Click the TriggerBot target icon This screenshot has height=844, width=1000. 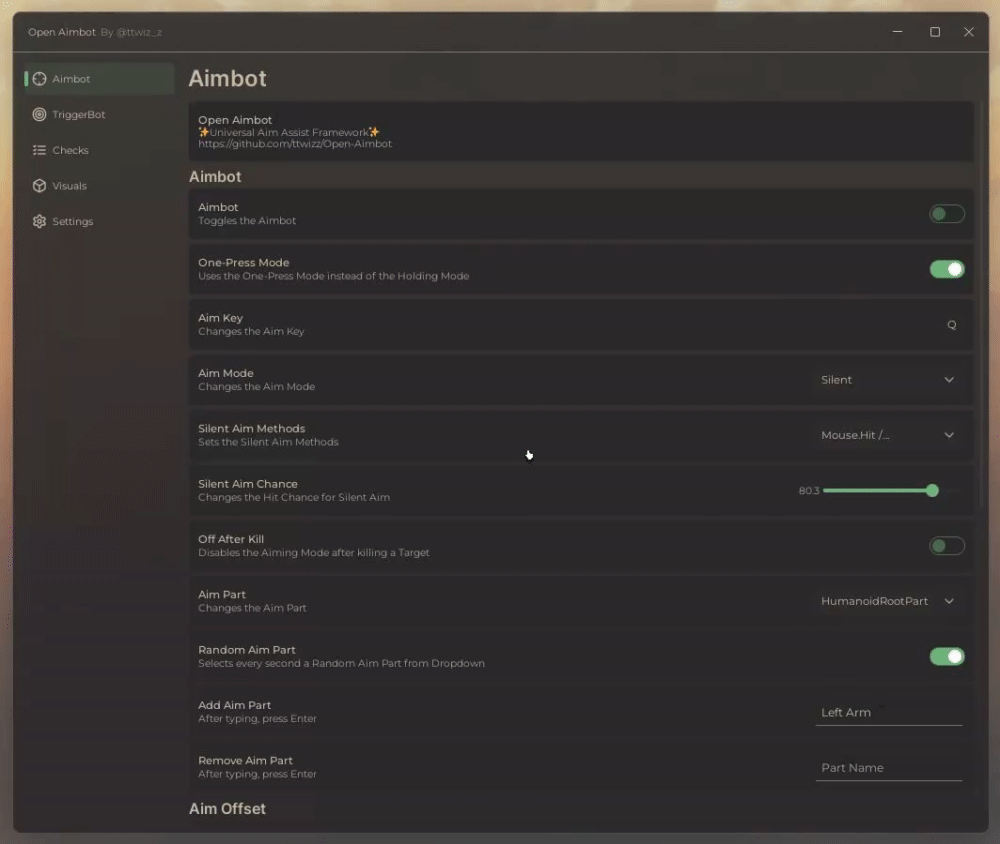[x=40, y=115]
